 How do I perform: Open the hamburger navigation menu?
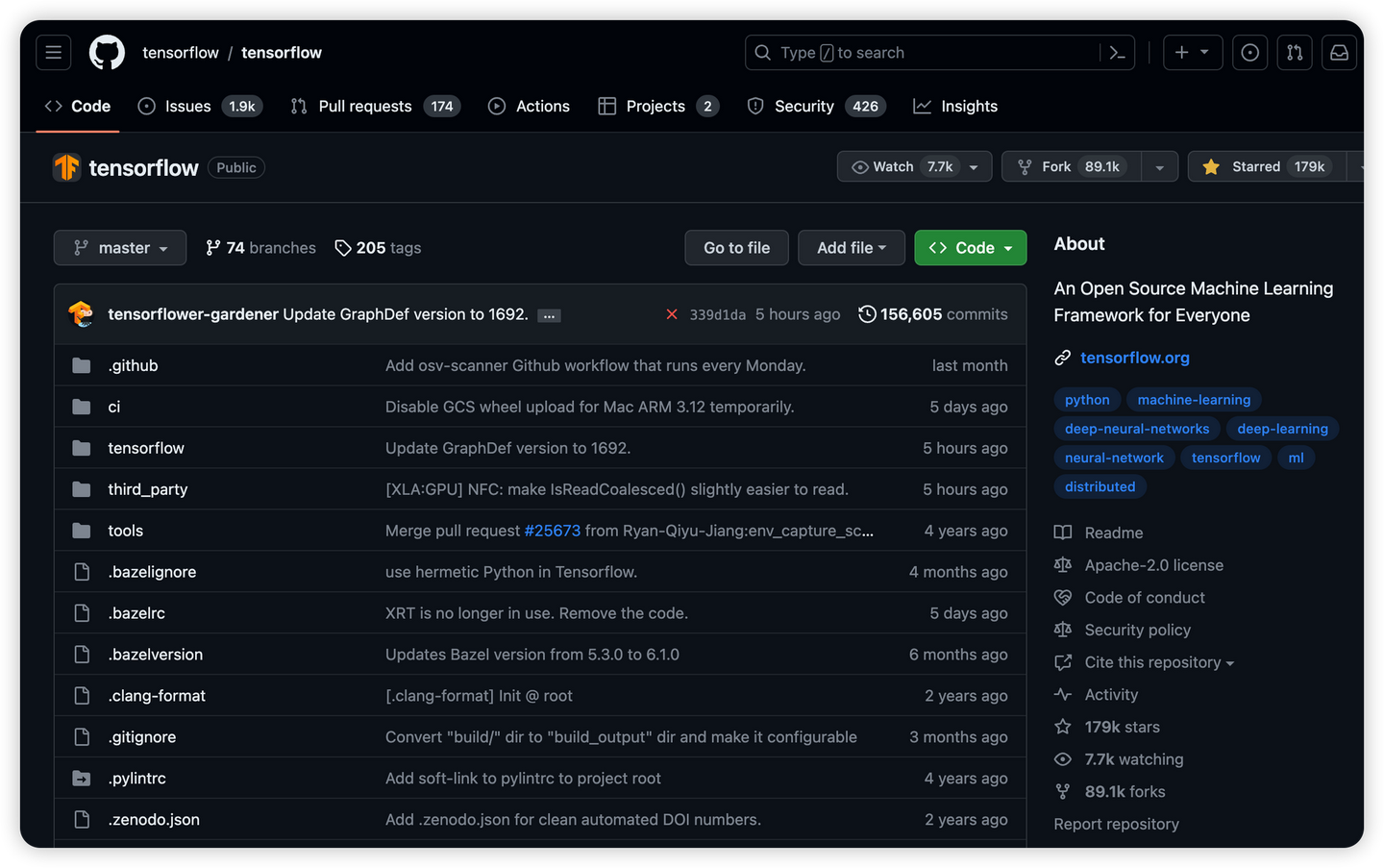click(x=54, y=53)
